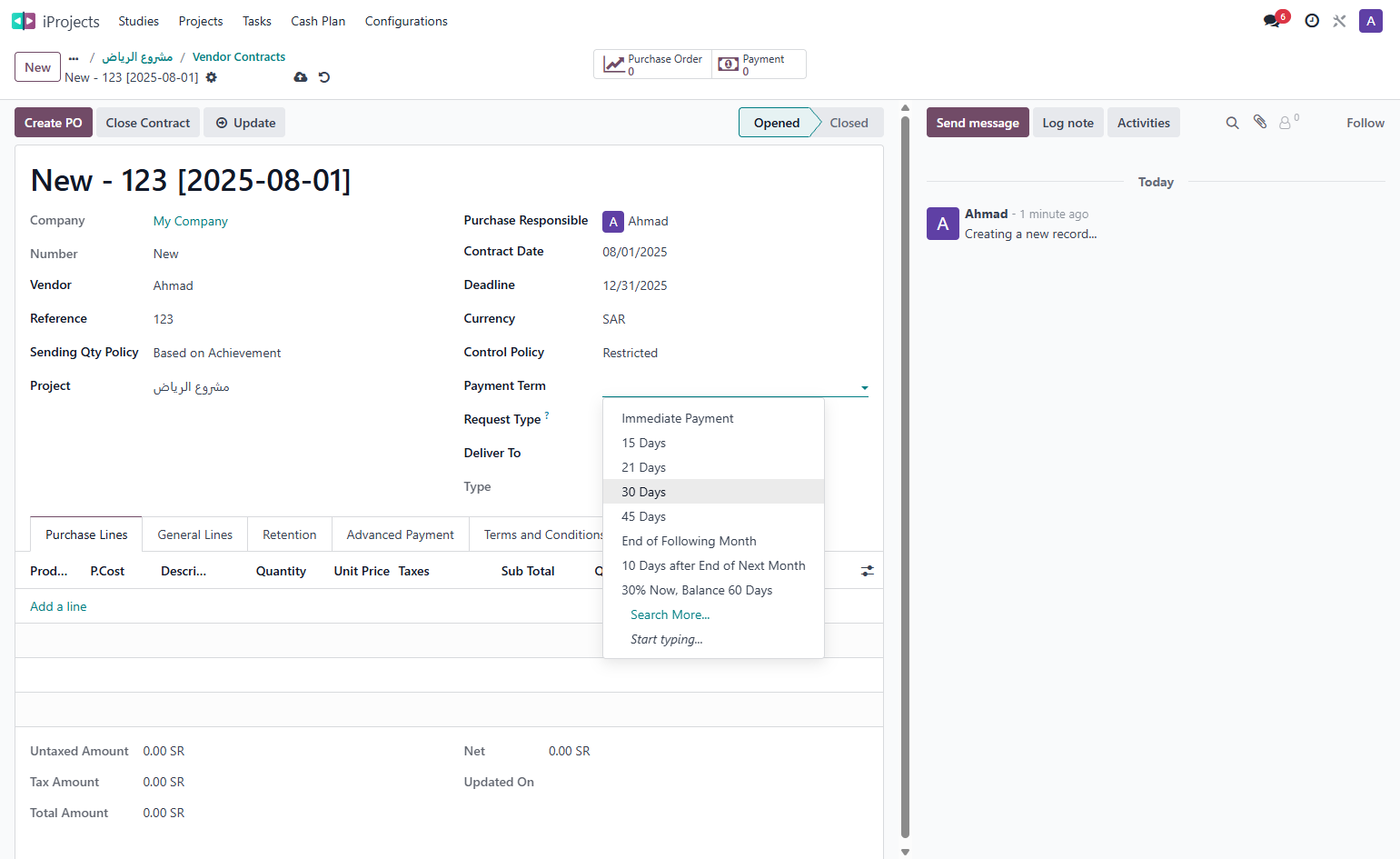The image size is (1400, 859).
Task: Add a line to purchase lines
Action: click(x=58, y=606)
